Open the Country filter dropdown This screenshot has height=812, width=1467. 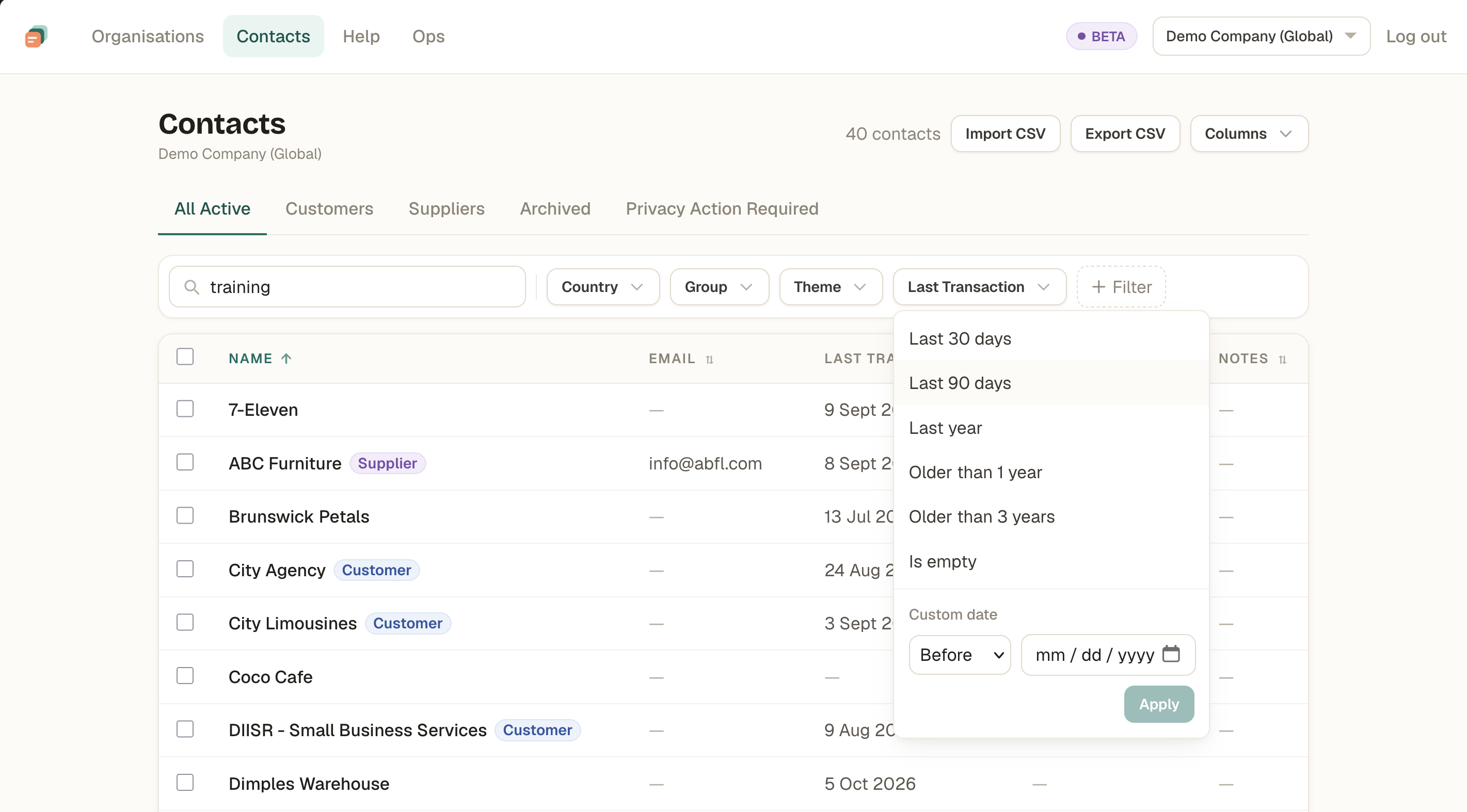[x=602, y=287]
